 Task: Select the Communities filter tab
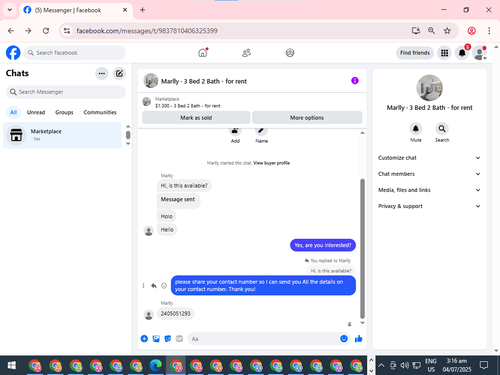click(100, 112)
